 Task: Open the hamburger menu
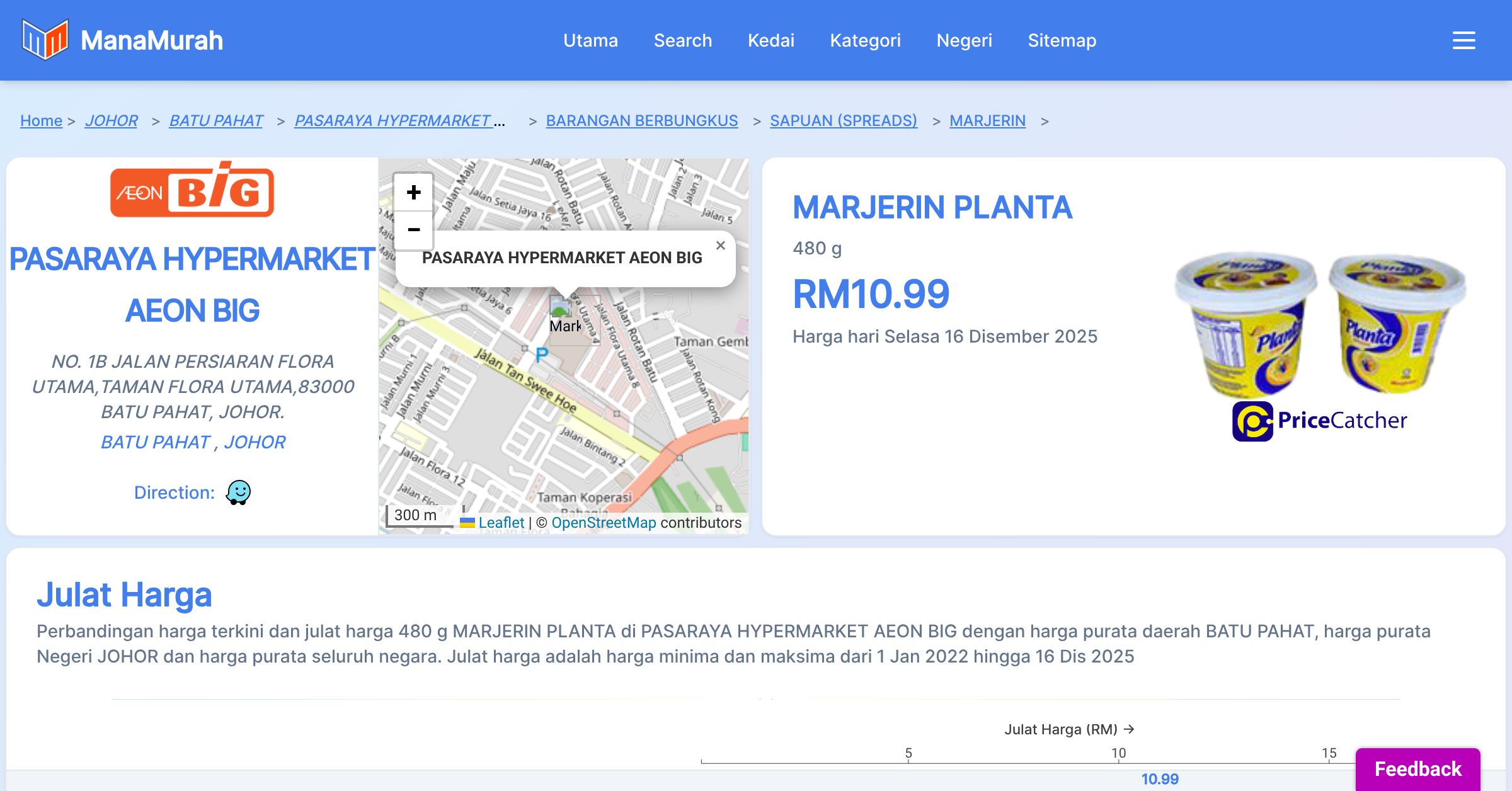1463,40
